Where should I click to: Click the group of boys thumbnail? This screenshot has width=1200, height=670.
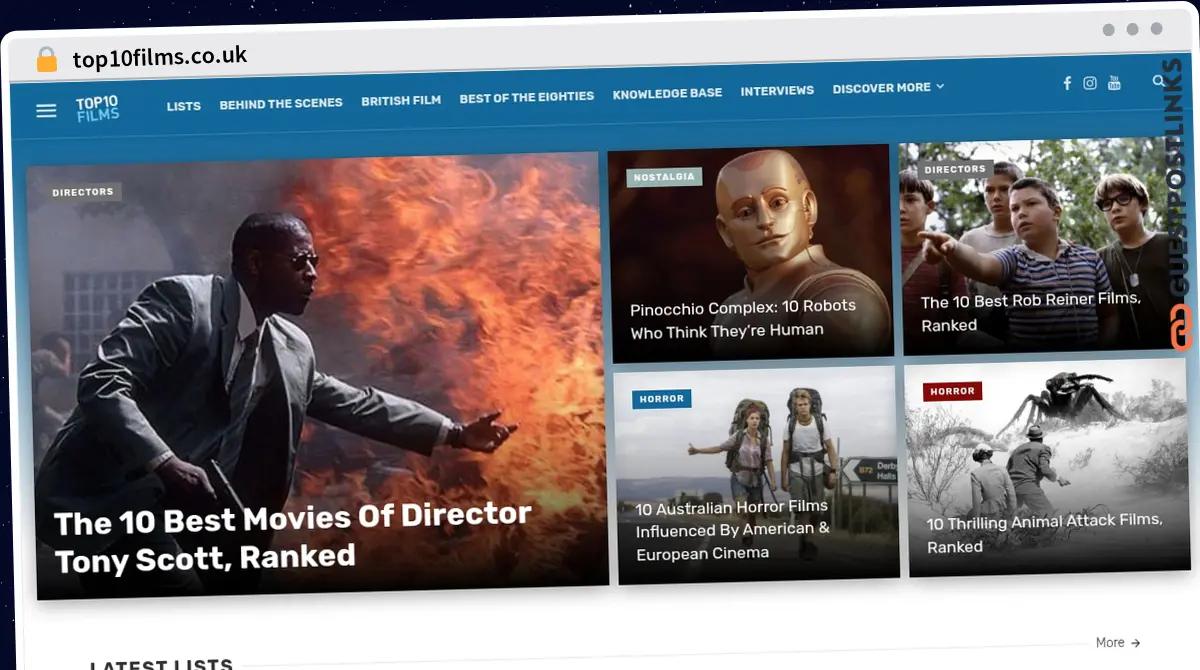1043,246
